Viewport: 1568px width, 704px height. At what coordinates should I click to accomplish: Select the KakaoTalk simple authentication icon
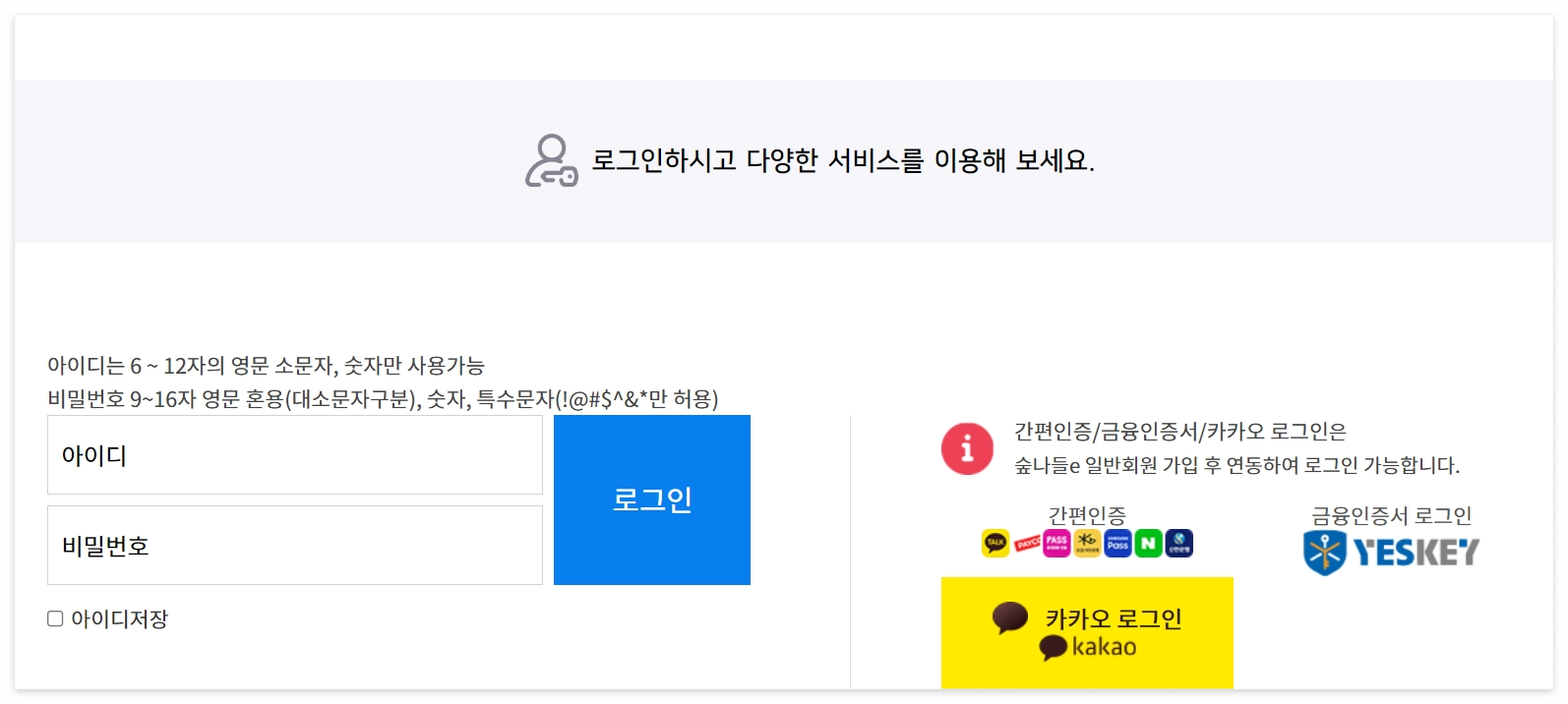pyautogui.click(x=995, y=543)
